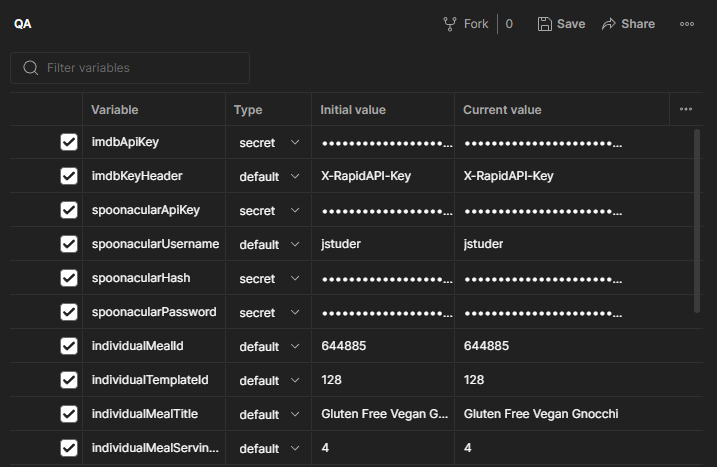Click the Share arrow icon
Image resolution: width=717 pixels, height=467 pixels.
click(x=609, y=24)
